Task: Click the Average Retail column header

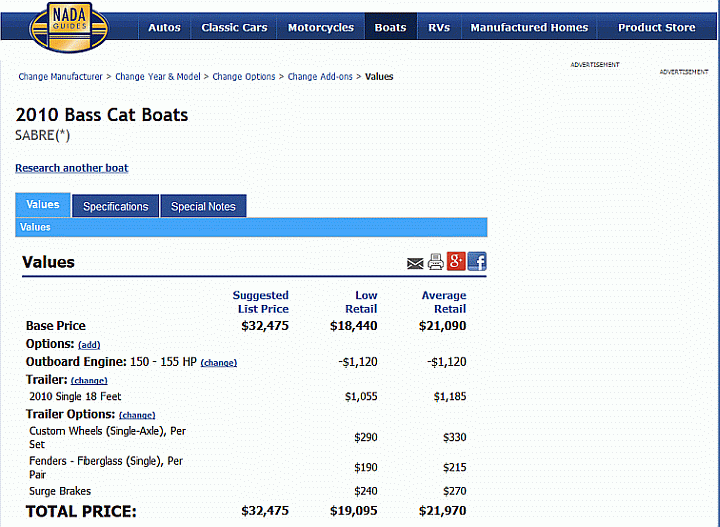Action: click(444, 302)
